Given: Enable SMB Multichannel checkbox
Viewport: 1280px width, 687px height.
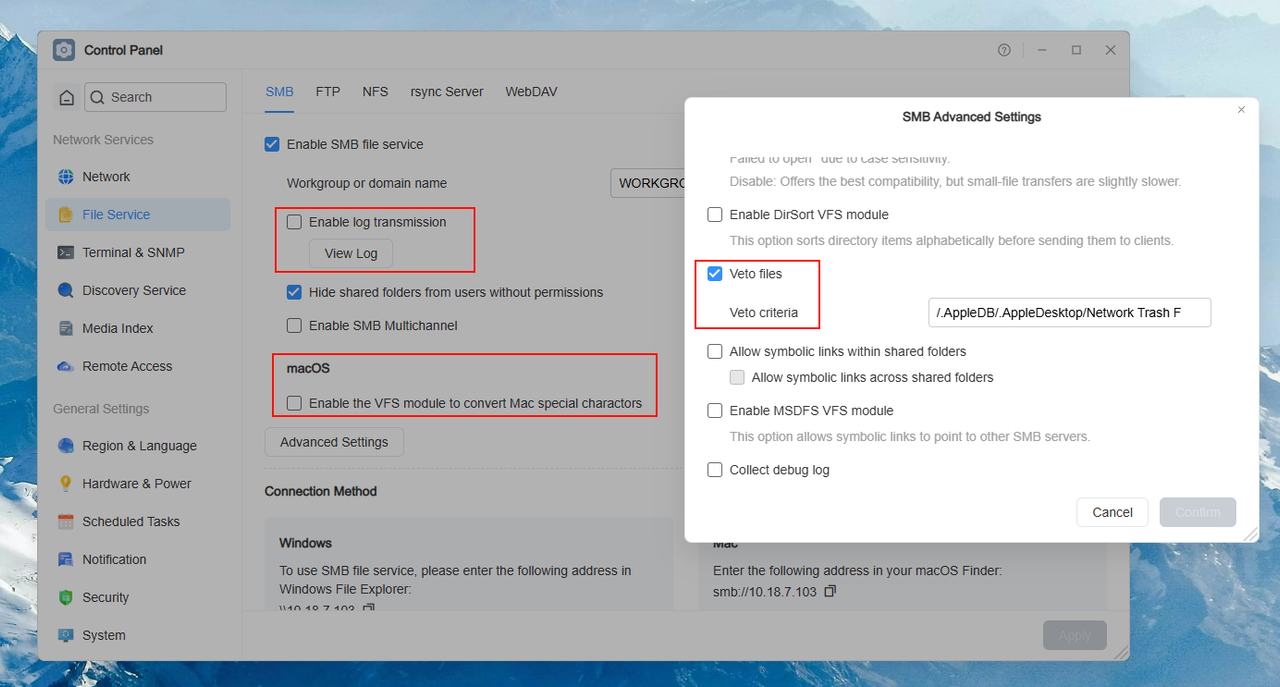Looking at the screenshot, I should click(294, 325).
